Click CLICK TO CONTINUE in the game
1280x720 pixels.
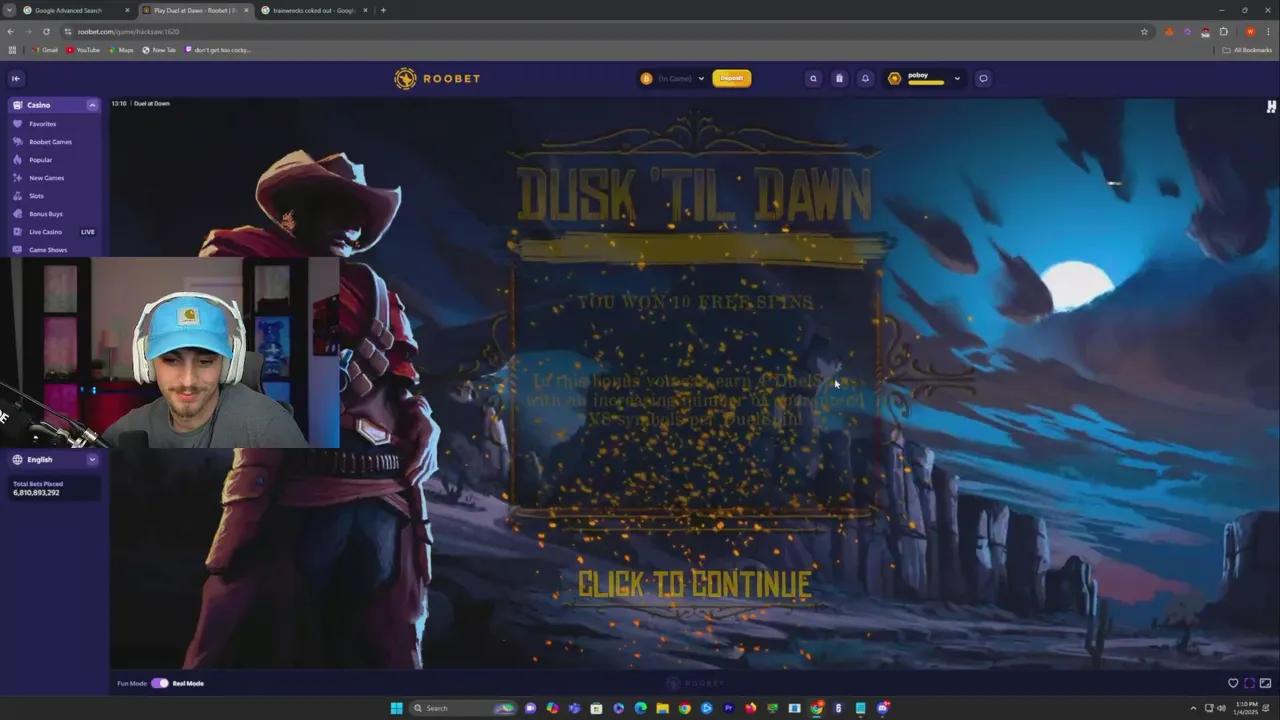click(x=694, y=585)
